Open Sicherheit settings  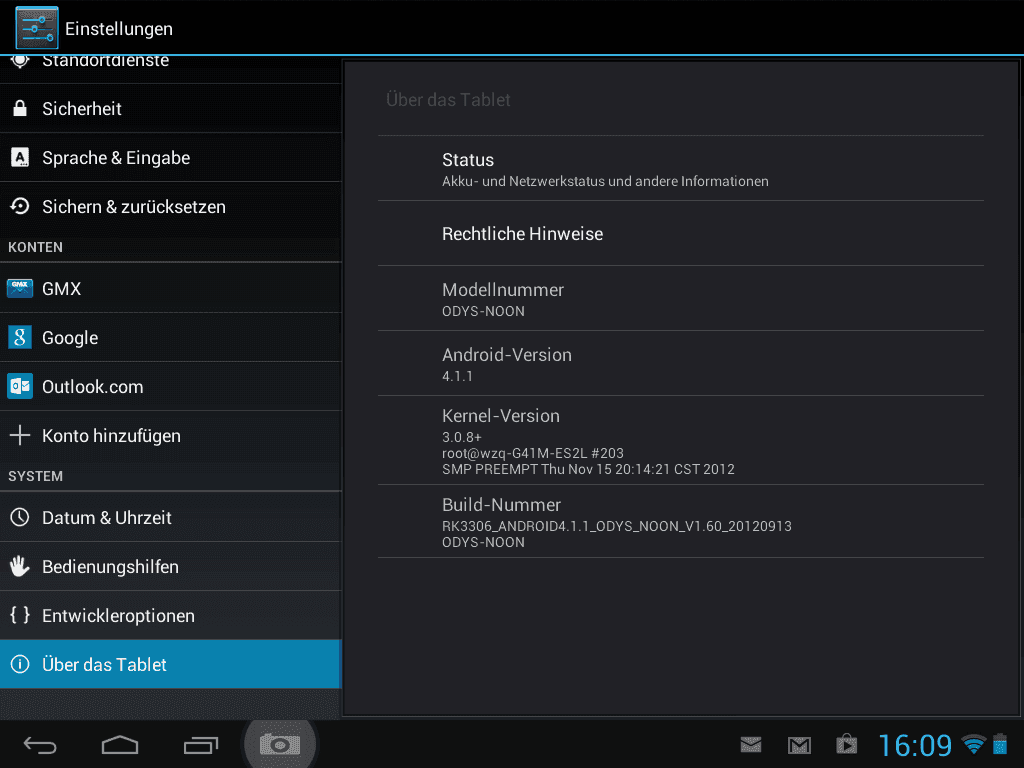pos(170,108)
